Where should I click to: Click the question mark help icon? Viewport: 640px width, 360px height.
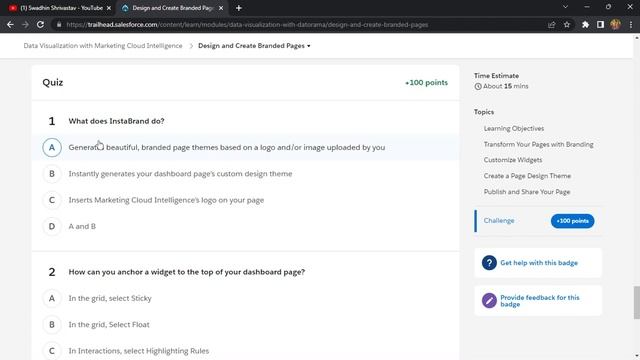tap(489, 262)
